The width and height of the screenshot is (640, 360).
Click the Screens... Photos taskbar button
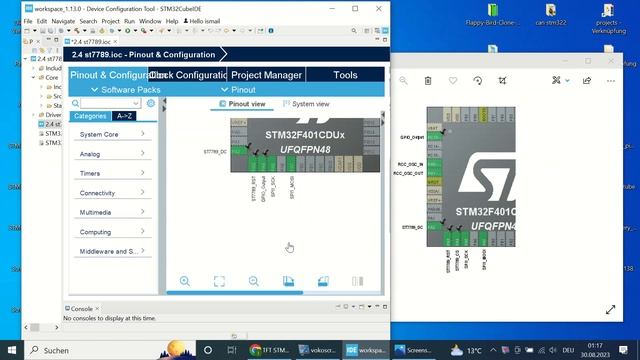[413, 350]
